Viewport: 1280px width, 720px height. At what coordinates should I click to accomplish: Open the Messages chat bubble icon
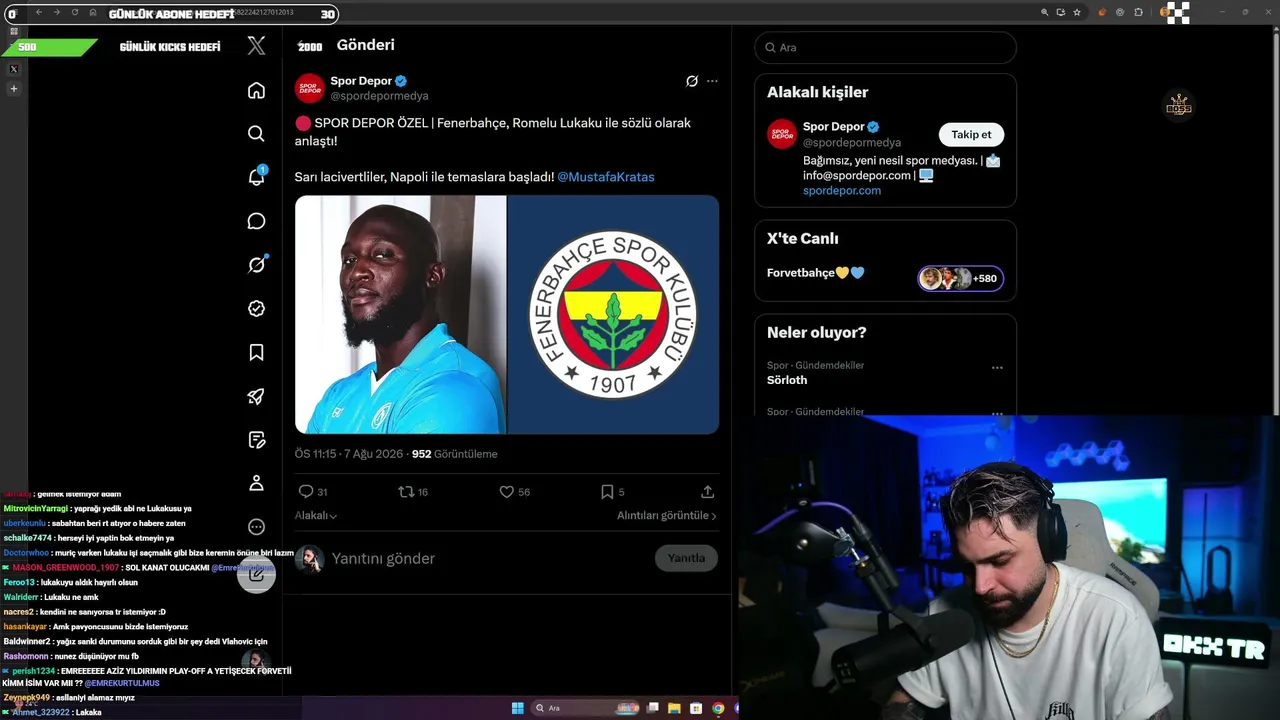(256, 221)
